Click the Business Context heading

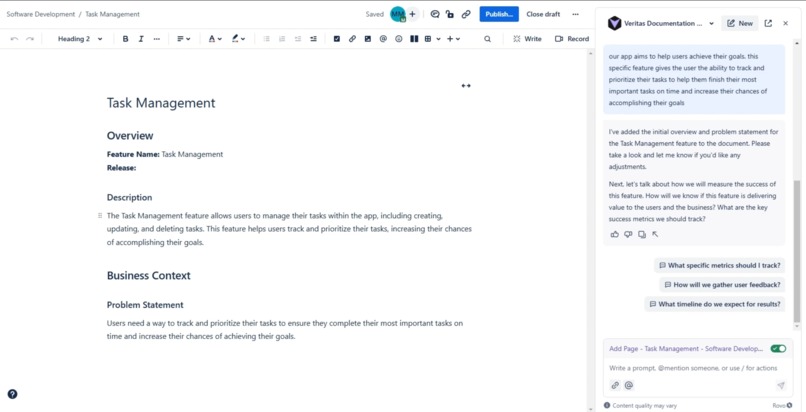tap(149, 275)
